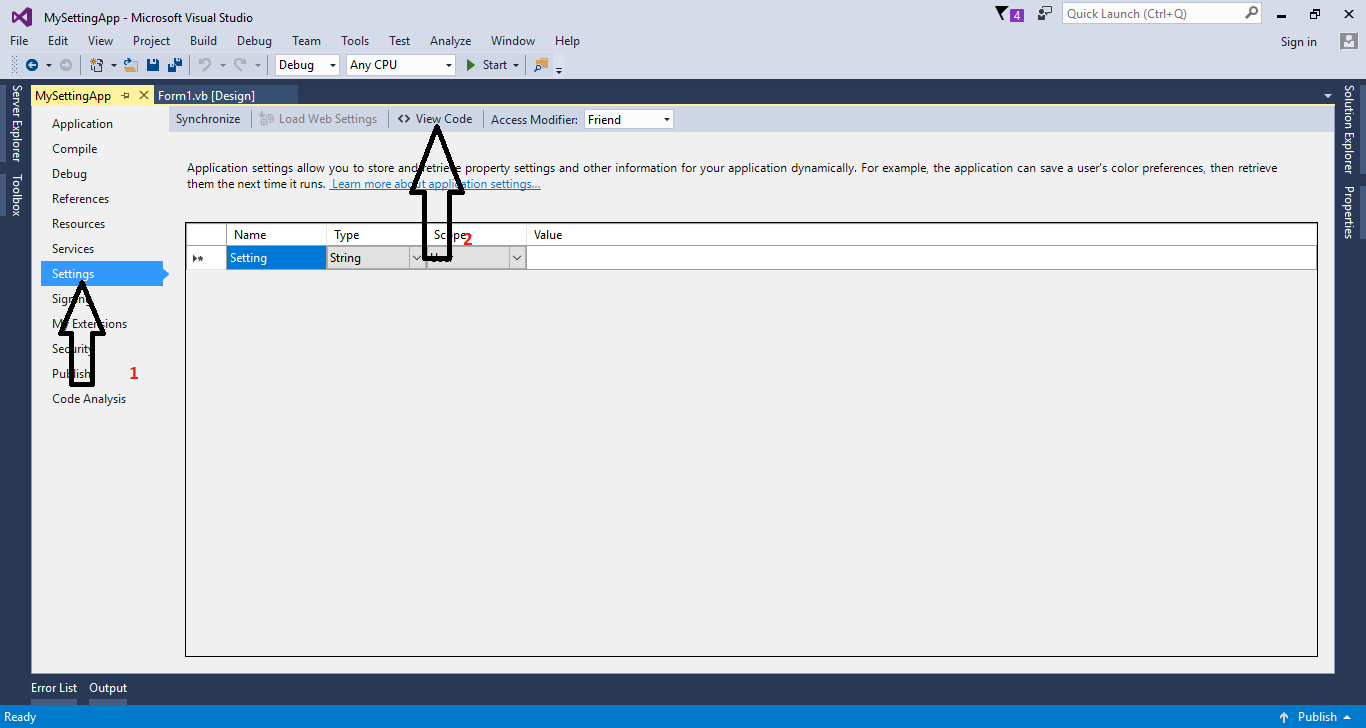This screenshot has height=728, width=1366.
Task: Open the Edit menu
Action: [x=58, y=41]
